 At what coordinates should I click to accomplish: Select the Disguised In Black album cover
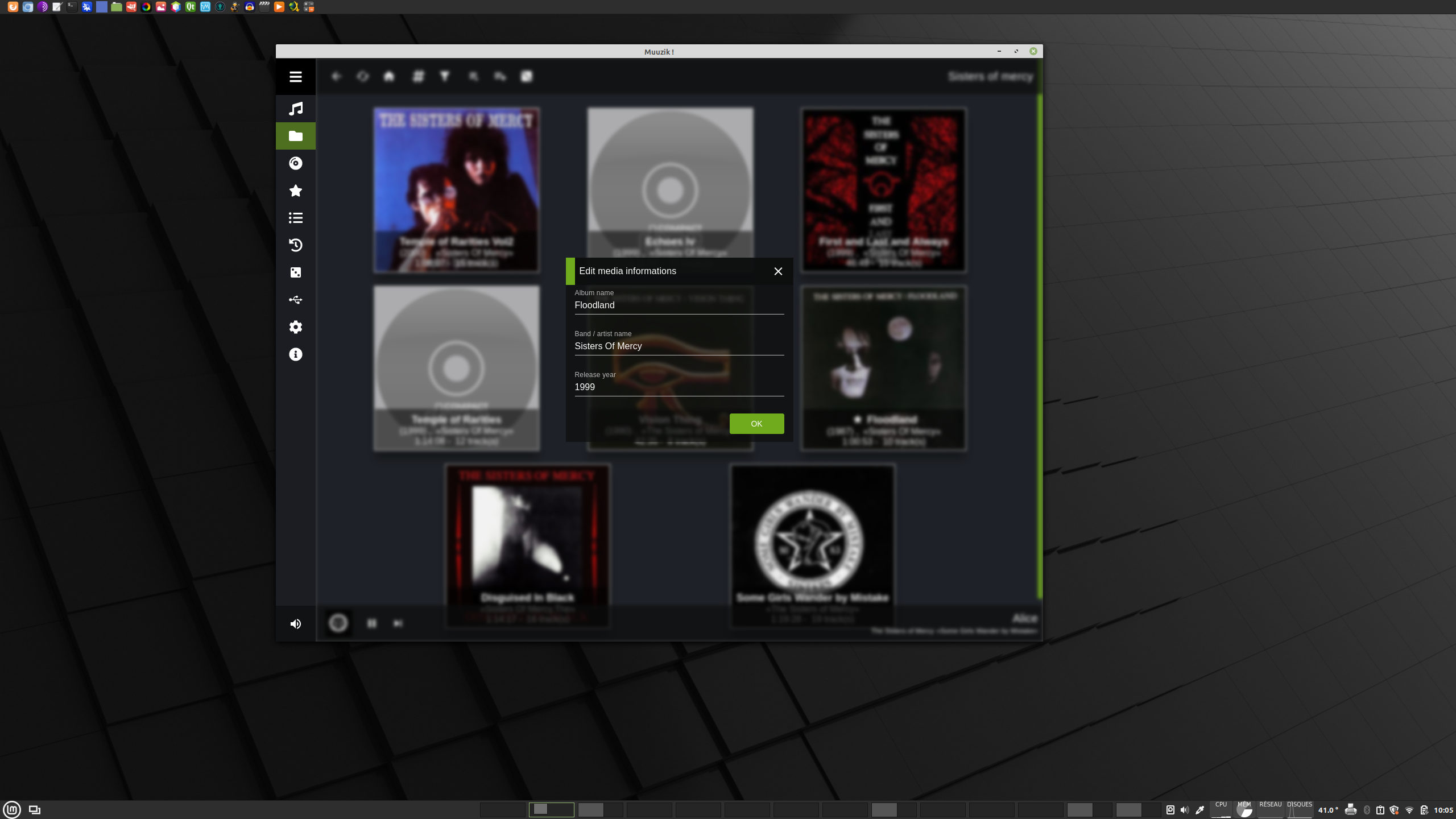tap(528, 546)
